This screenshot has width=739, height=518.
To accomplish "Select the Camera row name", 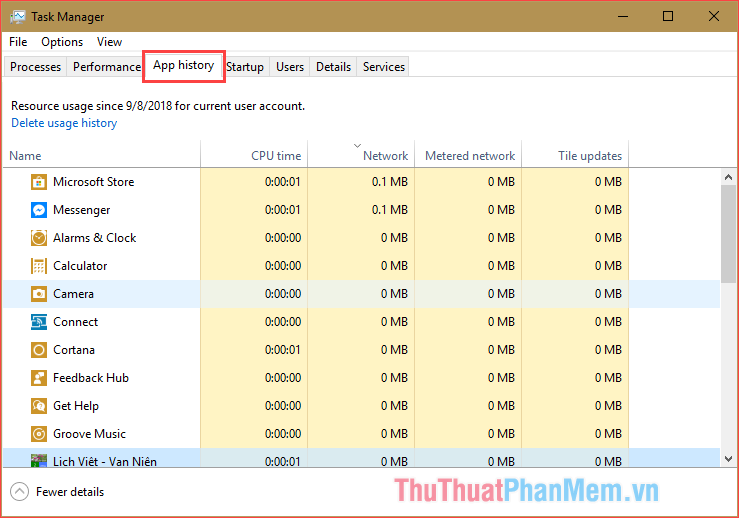I will pos(73,294).
